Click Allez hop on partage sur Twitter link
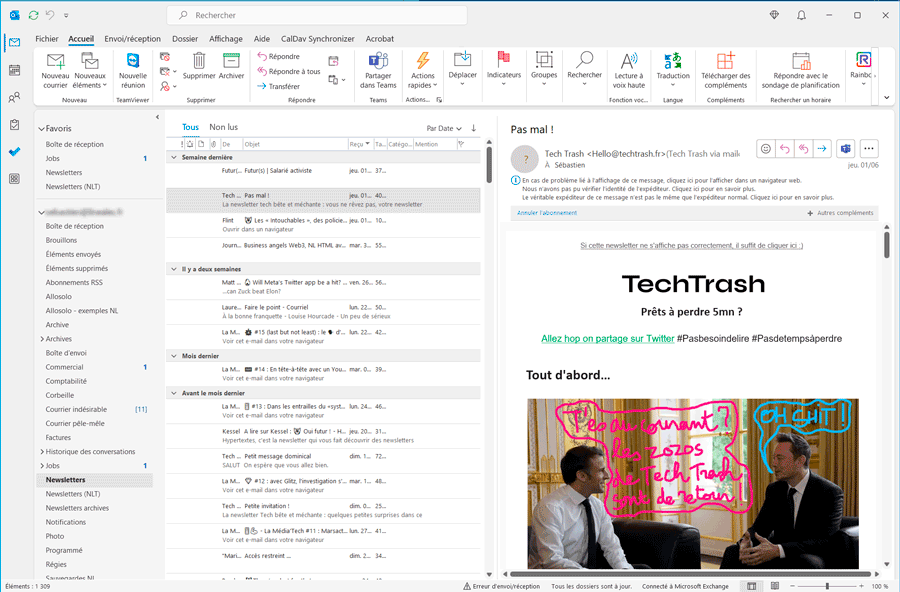900x592 pixels. click(608, 338)
